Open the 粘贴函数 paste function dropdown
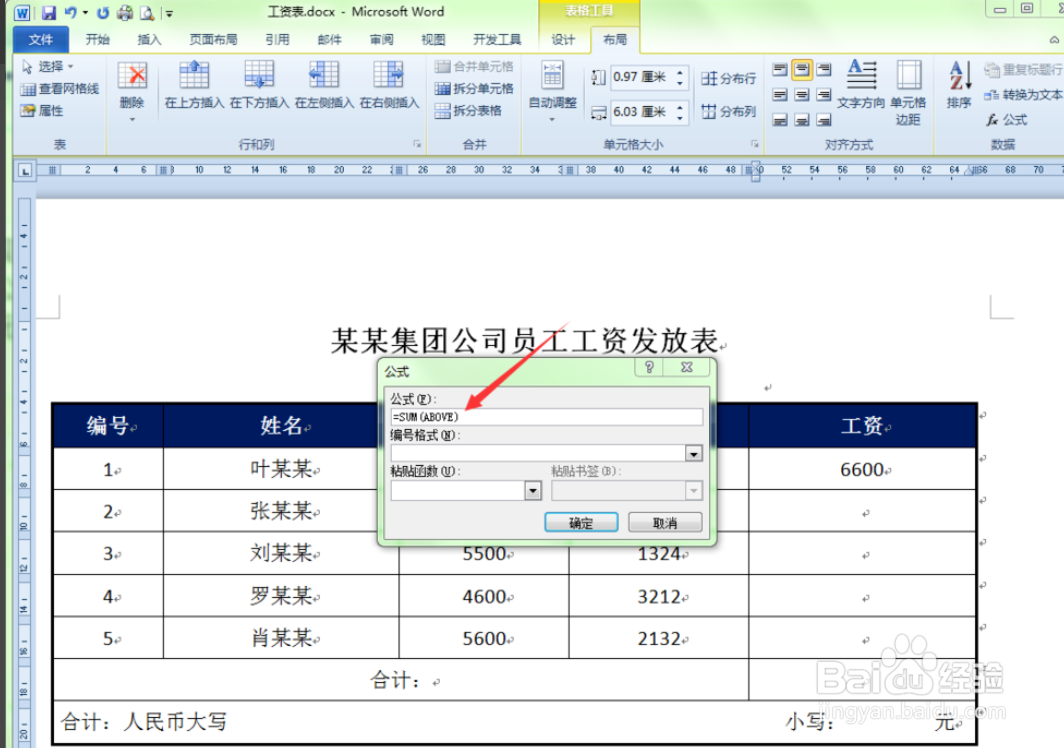Screen dimensions: 1064x748 (533, 490)
